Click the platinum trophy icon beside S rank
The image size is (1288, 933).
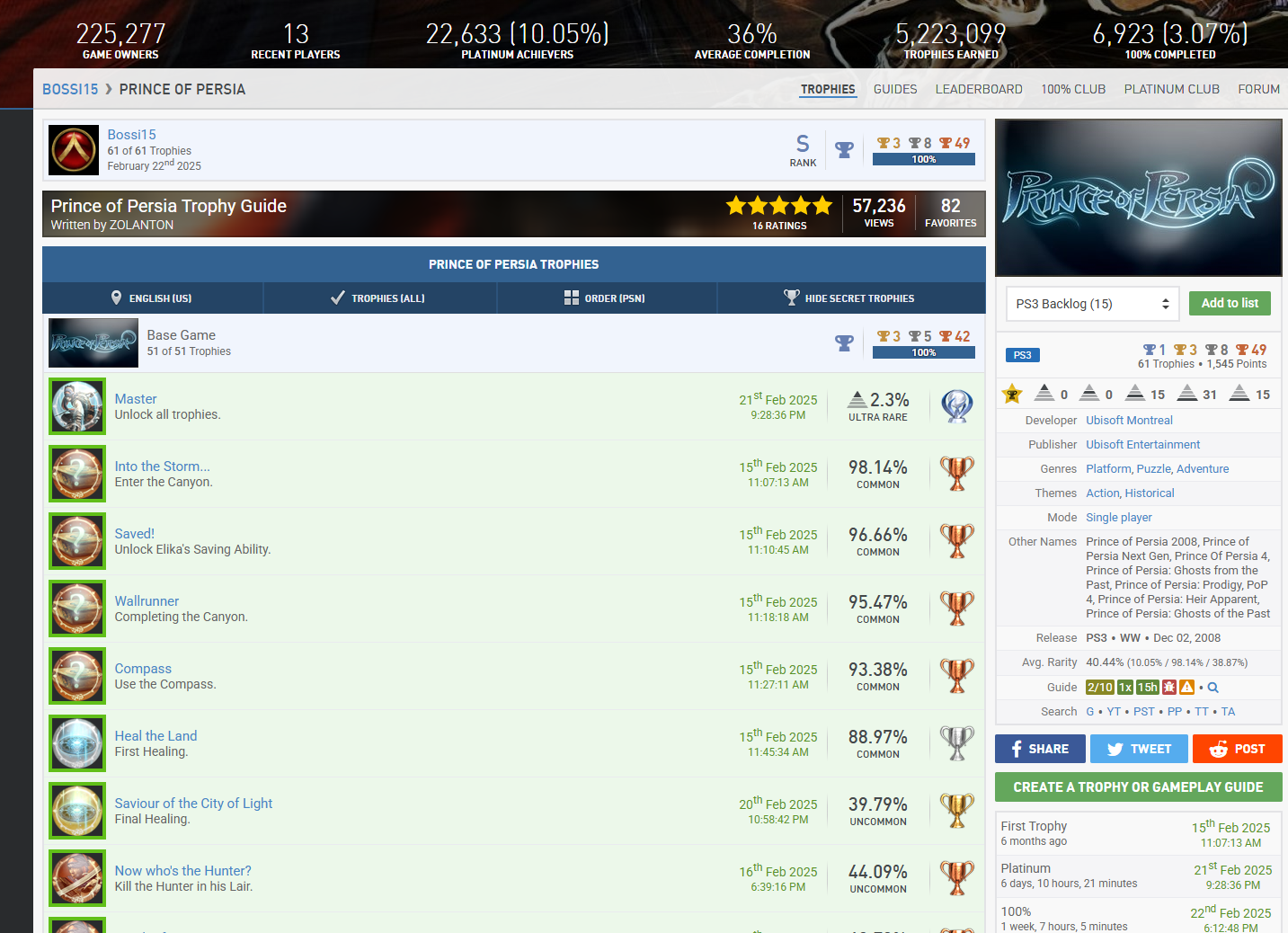click(844, 150)
